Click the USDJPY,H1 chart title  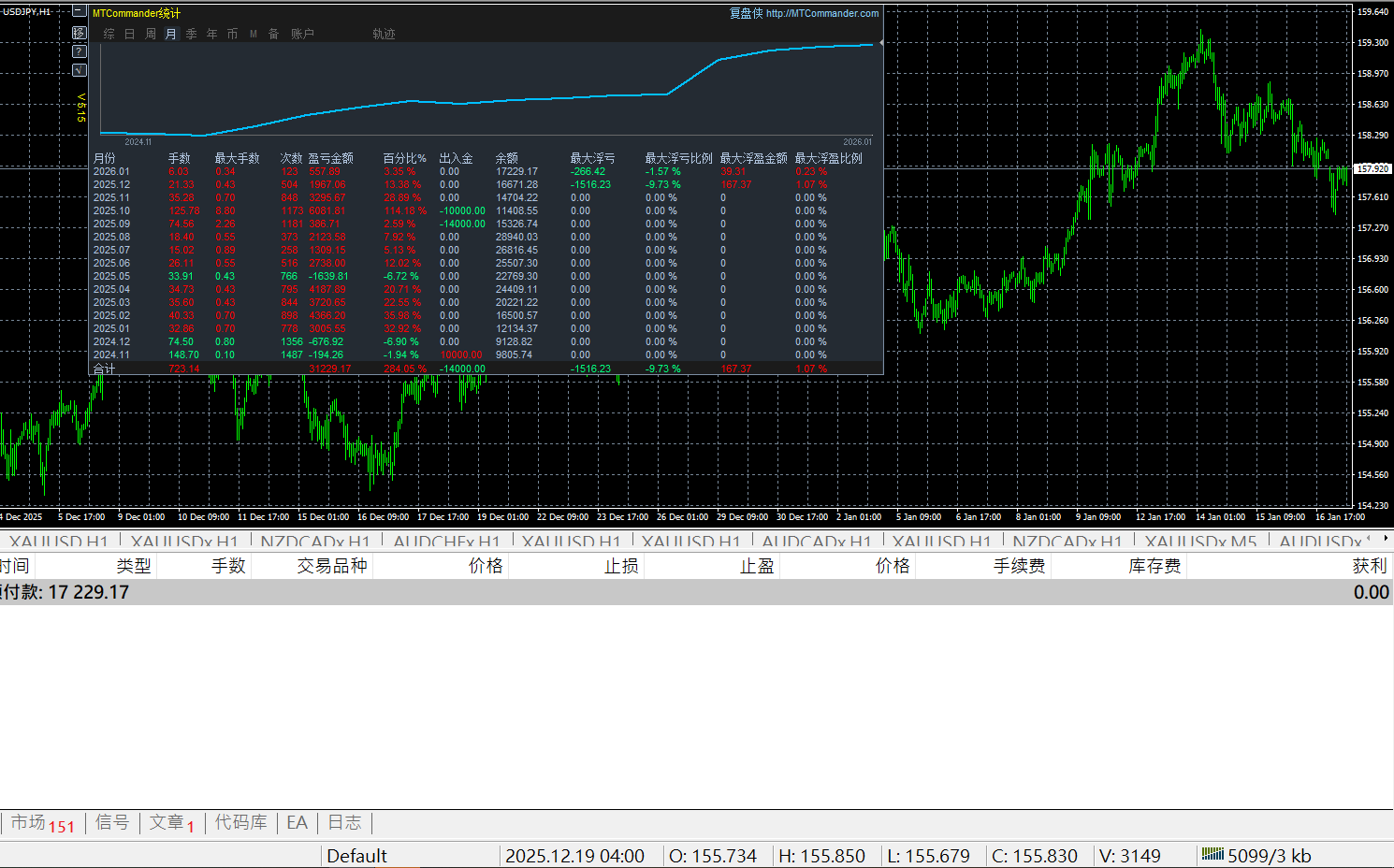tap(26, 12)
